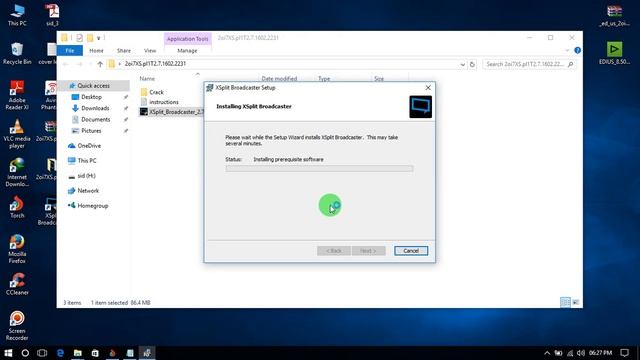Viewport: 640px width, 360px height.
Task: Select Application Tools contextual tab
Action: 188,39
